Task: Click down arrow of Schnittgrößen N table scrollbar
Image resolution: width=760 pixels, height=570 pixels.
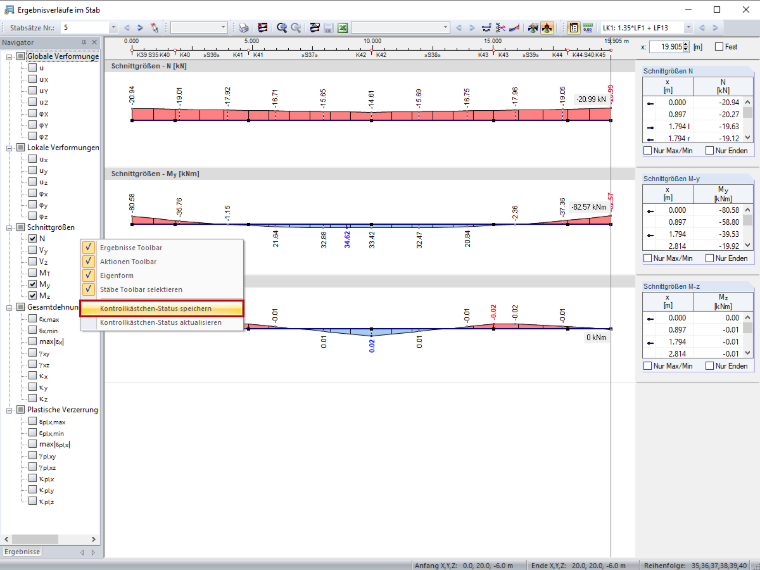Action: click(748, 138)
